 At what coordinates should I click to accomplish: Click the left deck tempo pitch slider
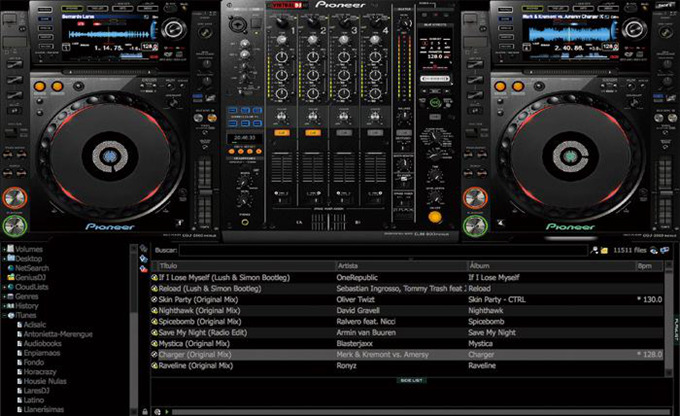click(x=204, y=191)
